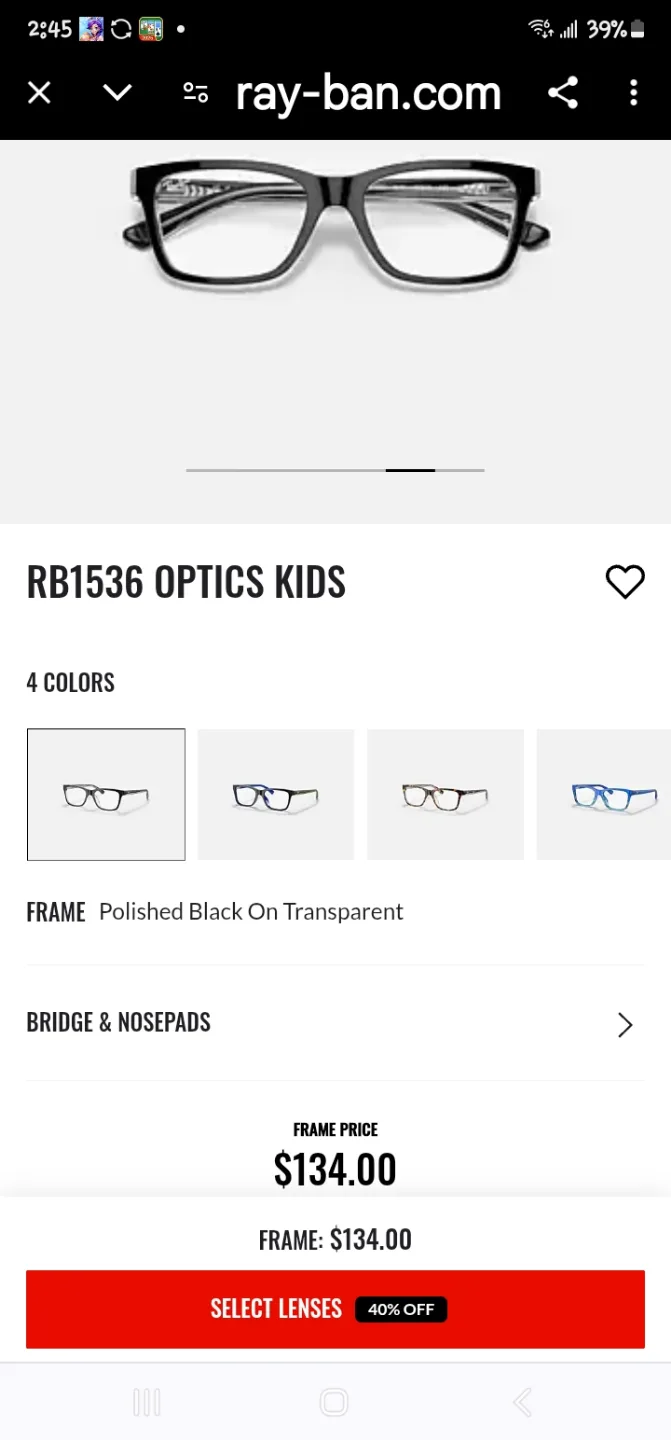671x1440 pixels.
Task: Open the Wi-Fi status indicator
Action: point(534,30)
